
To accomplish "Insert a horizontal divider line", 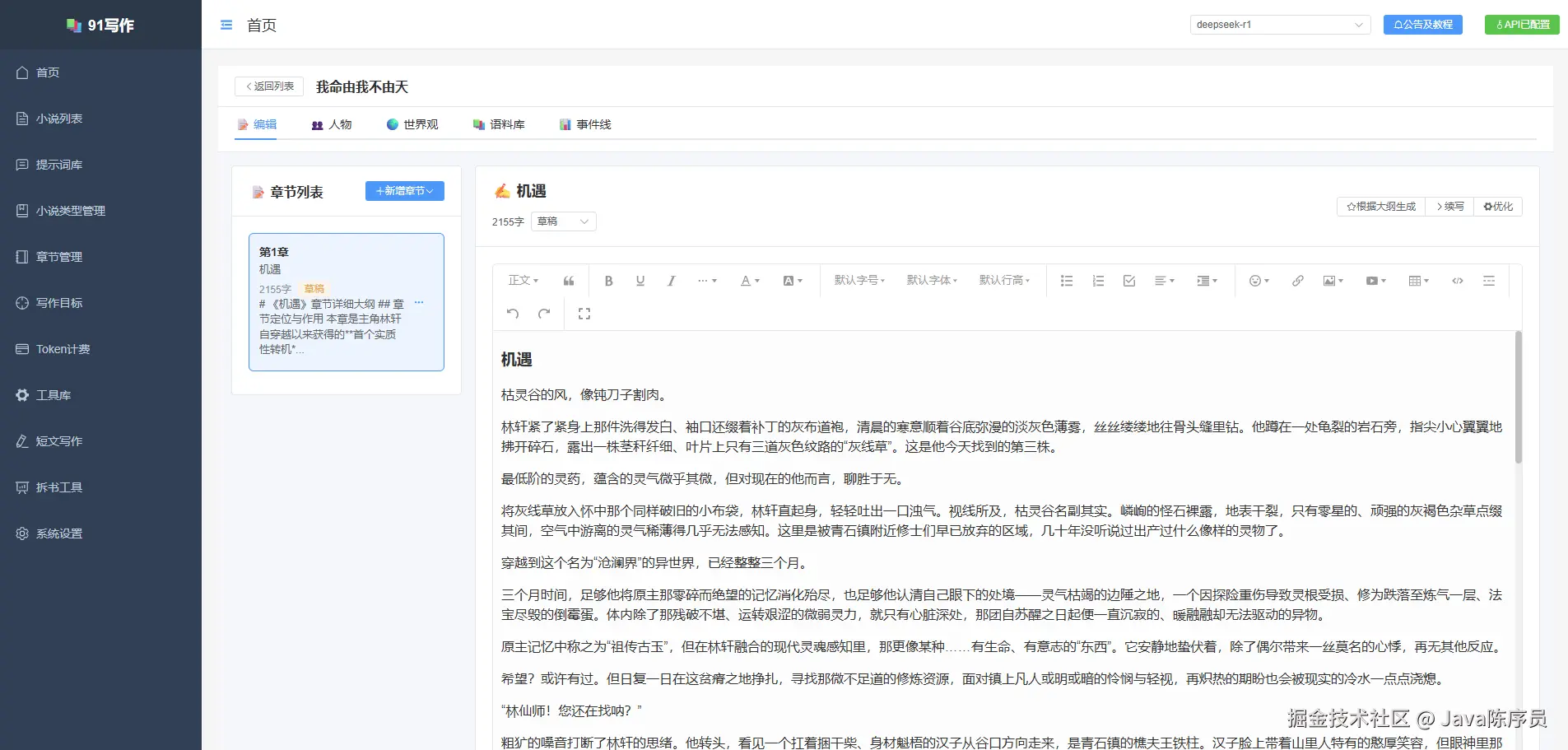I will tap(1489, 281).
